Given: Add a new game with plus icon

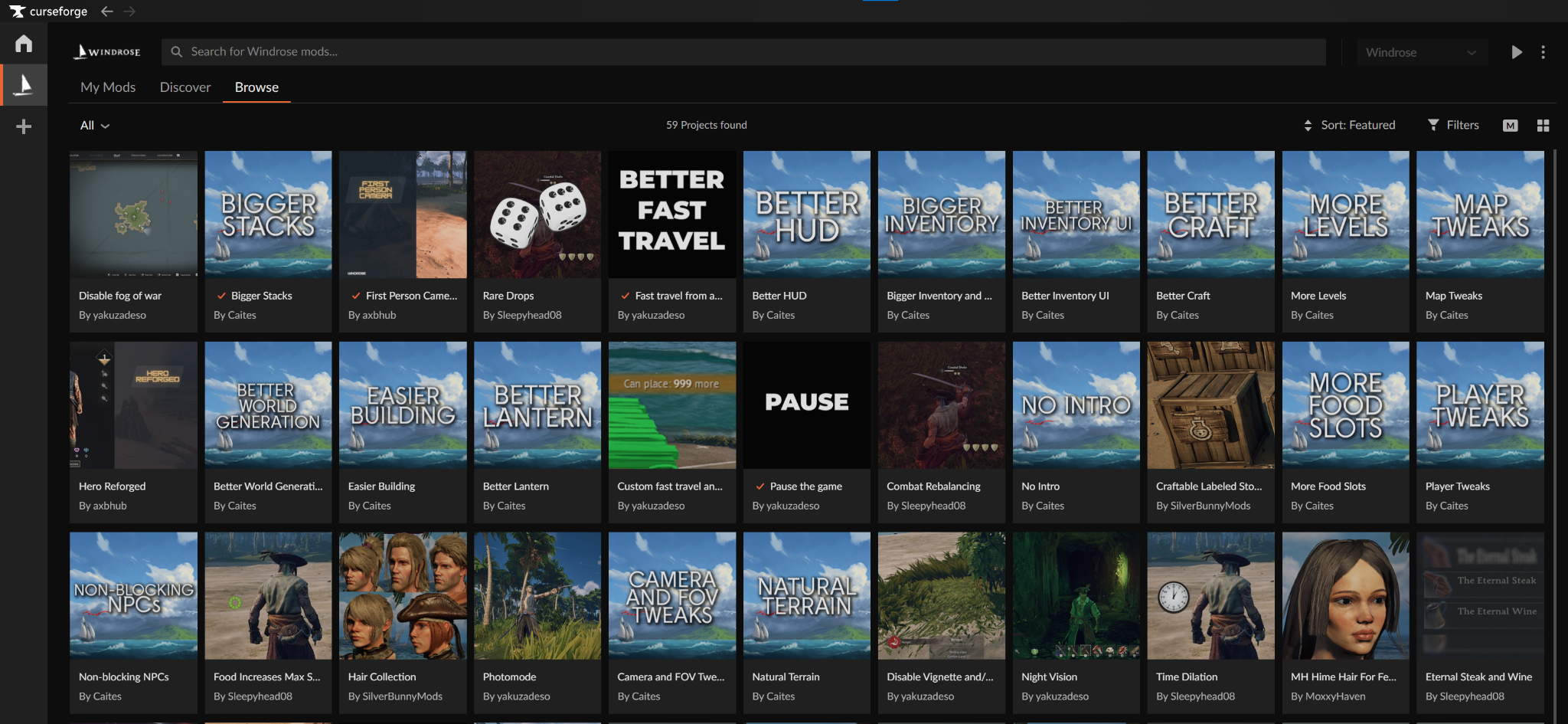Looking at the screenshot, I should click(x=24, y=126).
